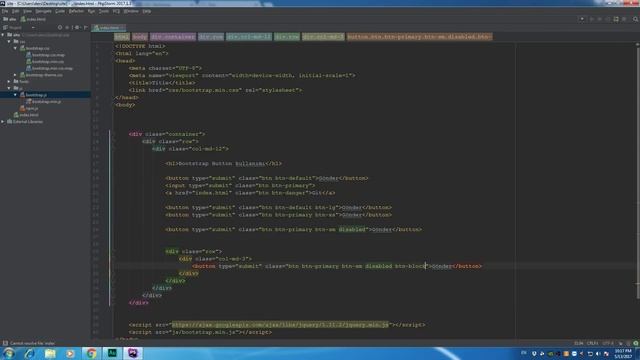Click scroll from source target icon
Screen dimensions: 640x360
[60, 28]
